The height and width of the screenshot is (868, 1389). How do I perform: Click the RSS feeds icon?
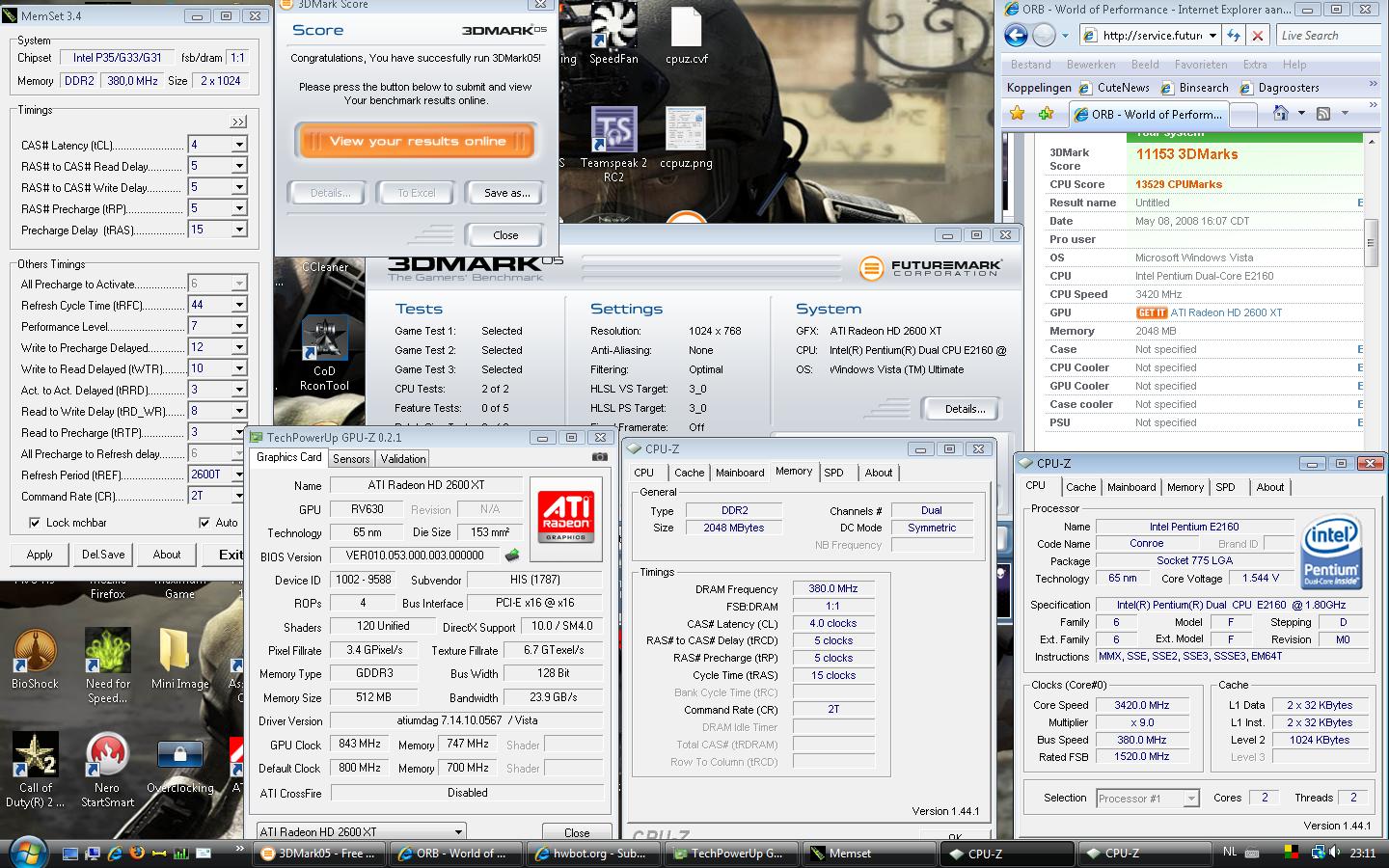[1322, 114]
